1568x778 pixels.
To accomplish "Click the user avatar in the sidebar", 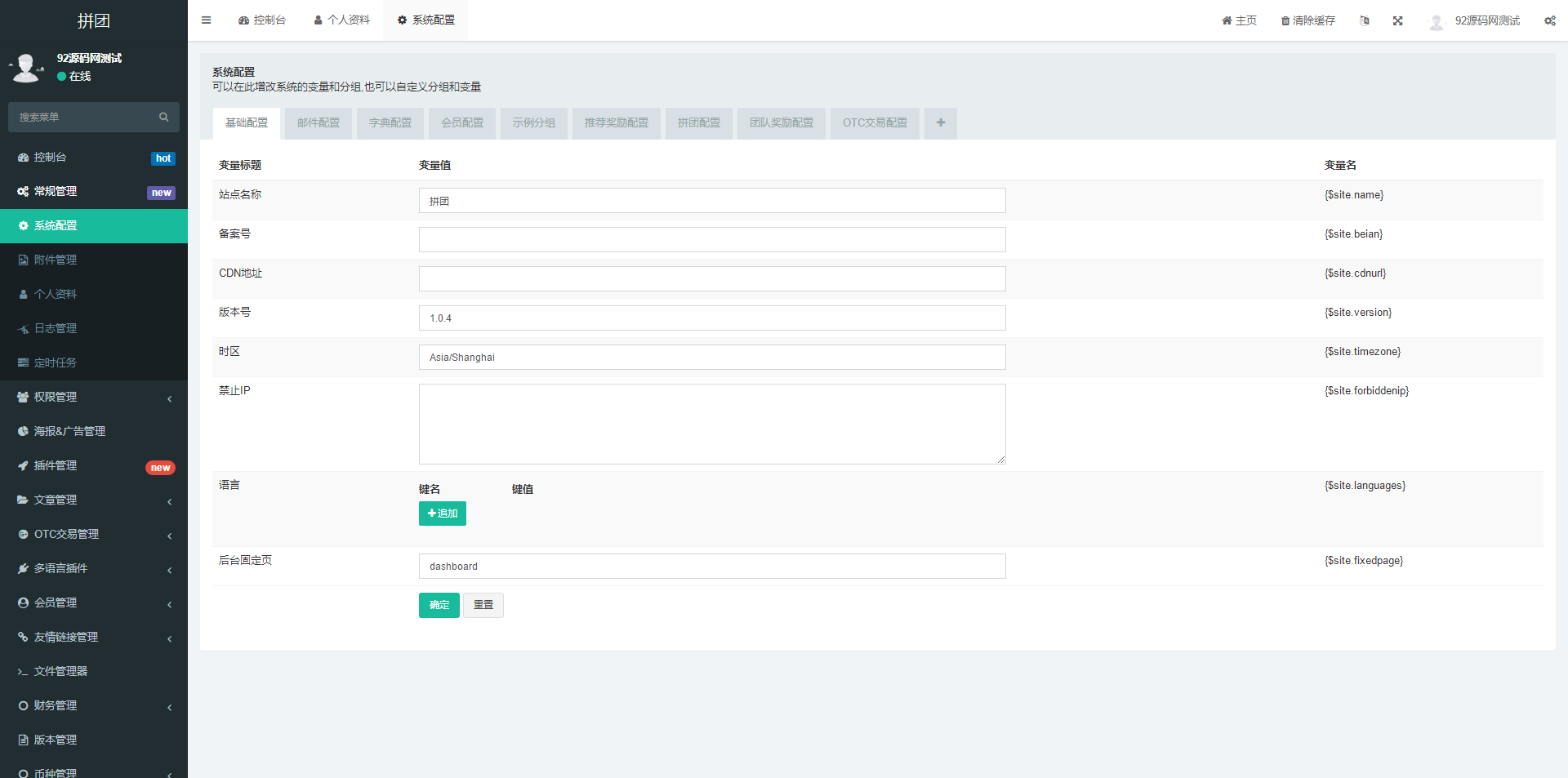I will pyautogui.click(x=27, y=68).
